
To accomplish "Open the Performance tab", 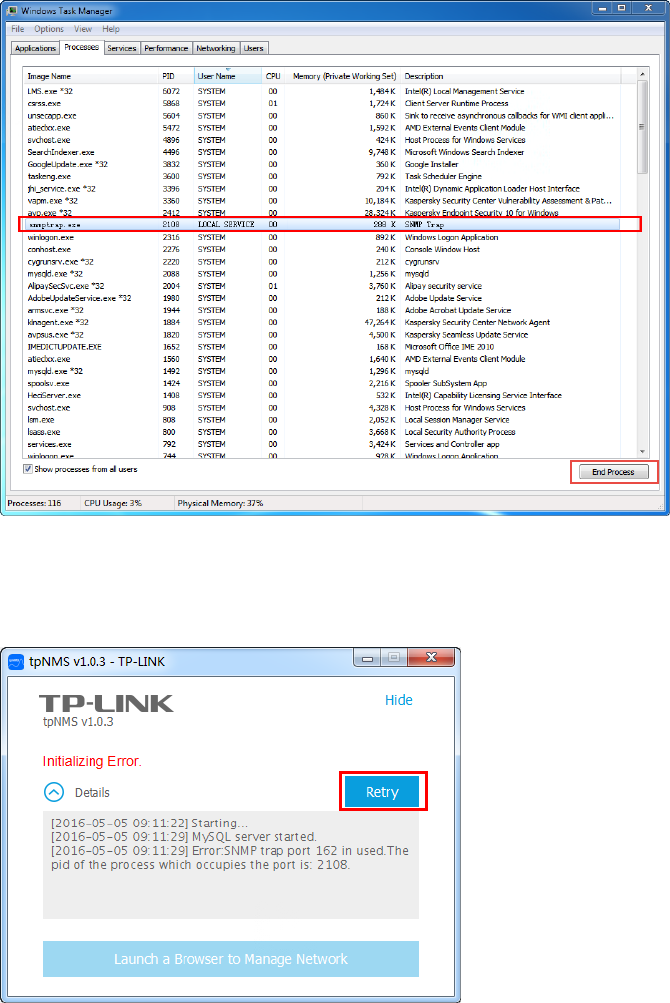I will (x=166, y=48).
